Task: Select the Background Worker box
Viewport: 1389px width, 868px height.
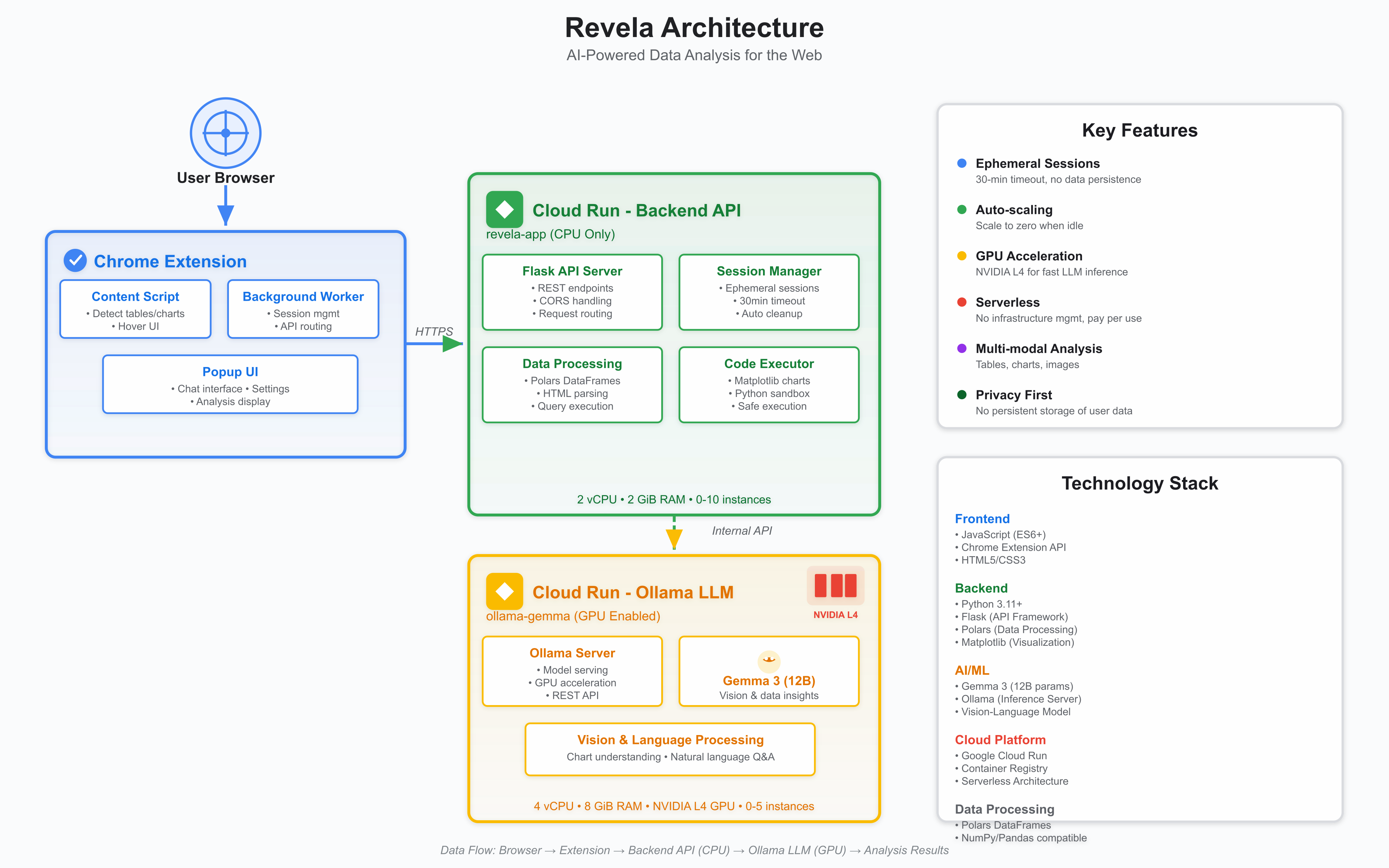Action: click(303, 310)
